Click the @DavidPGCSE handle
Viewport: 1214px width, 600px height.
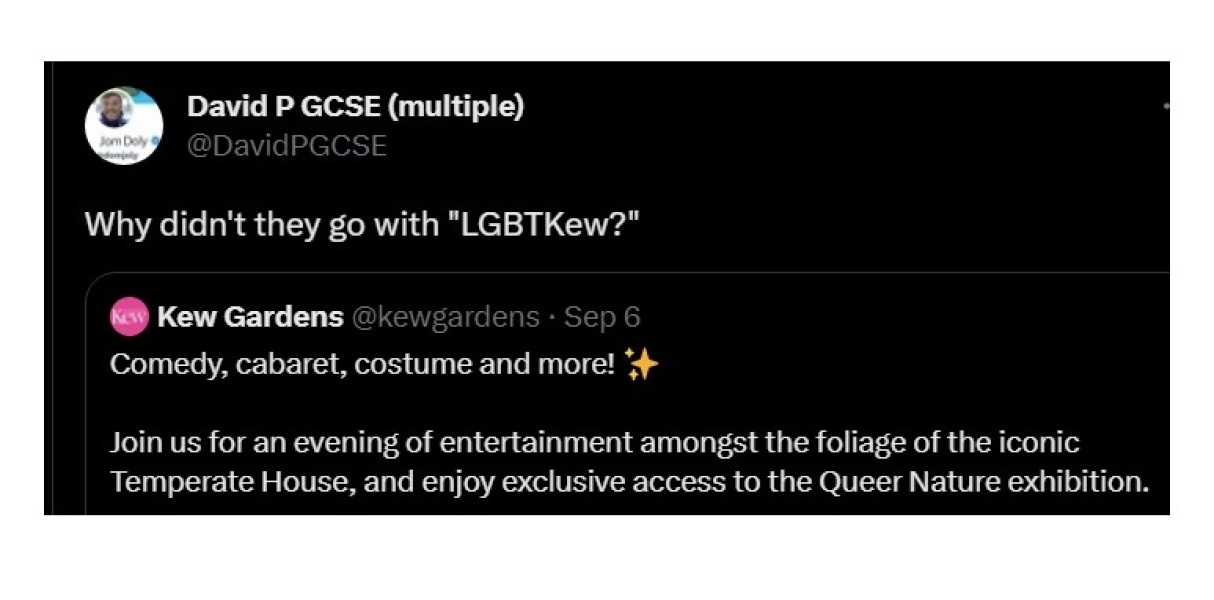(286, 146)
